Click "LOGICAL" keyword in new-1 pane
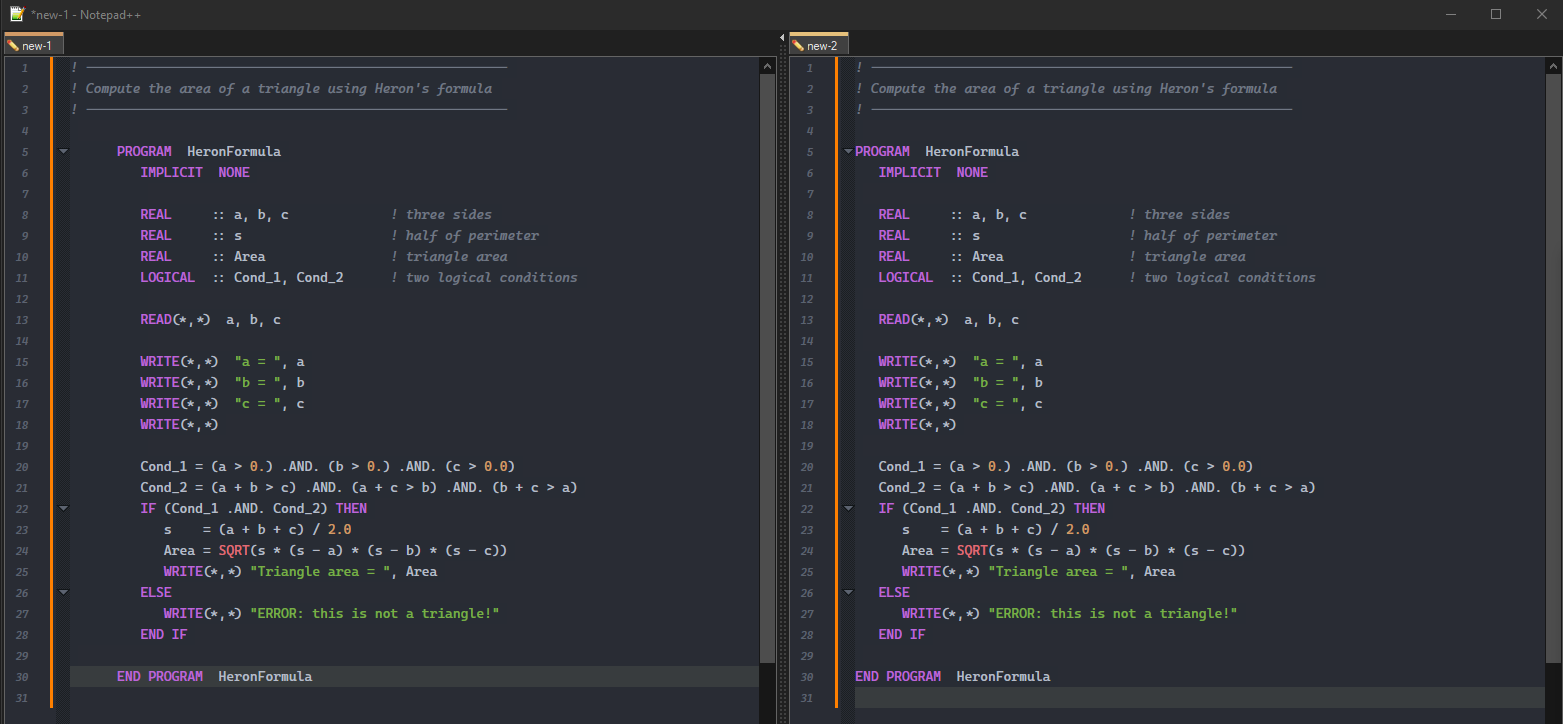This screenshot has width=1563, height=724. point(168,278)
